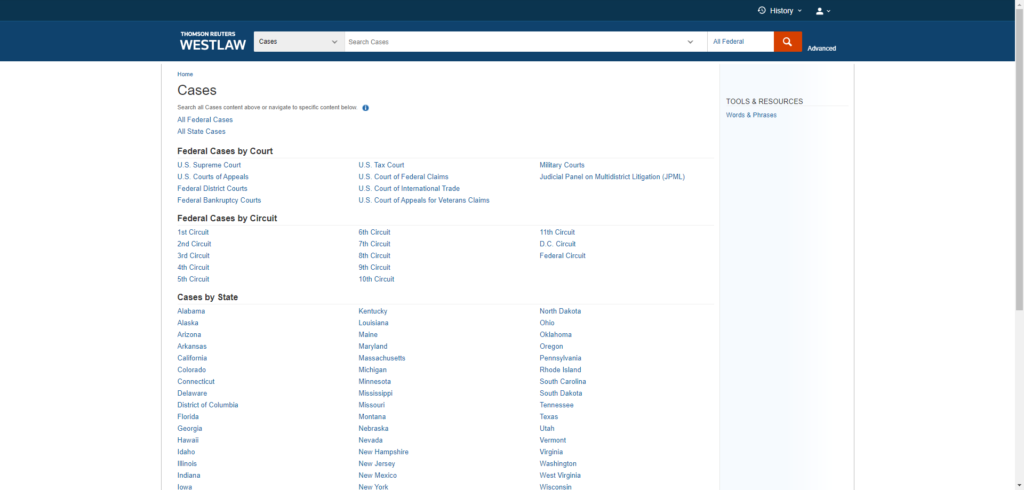Open the Advanced search link
The width and height of the screenshot is (1024, 490).
point(821,48)
